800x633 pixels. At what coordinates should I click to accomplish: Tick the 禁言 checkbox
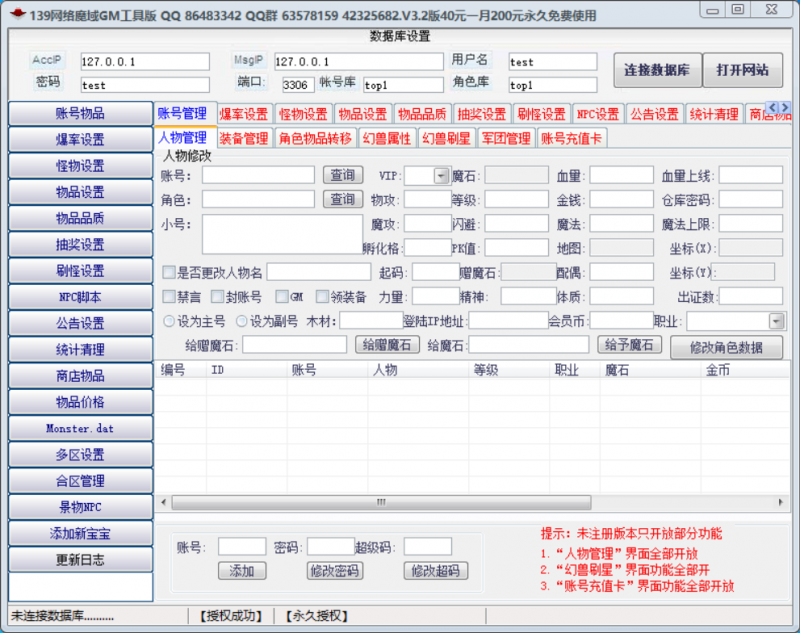pyautogui.click(x=169, y=297)
